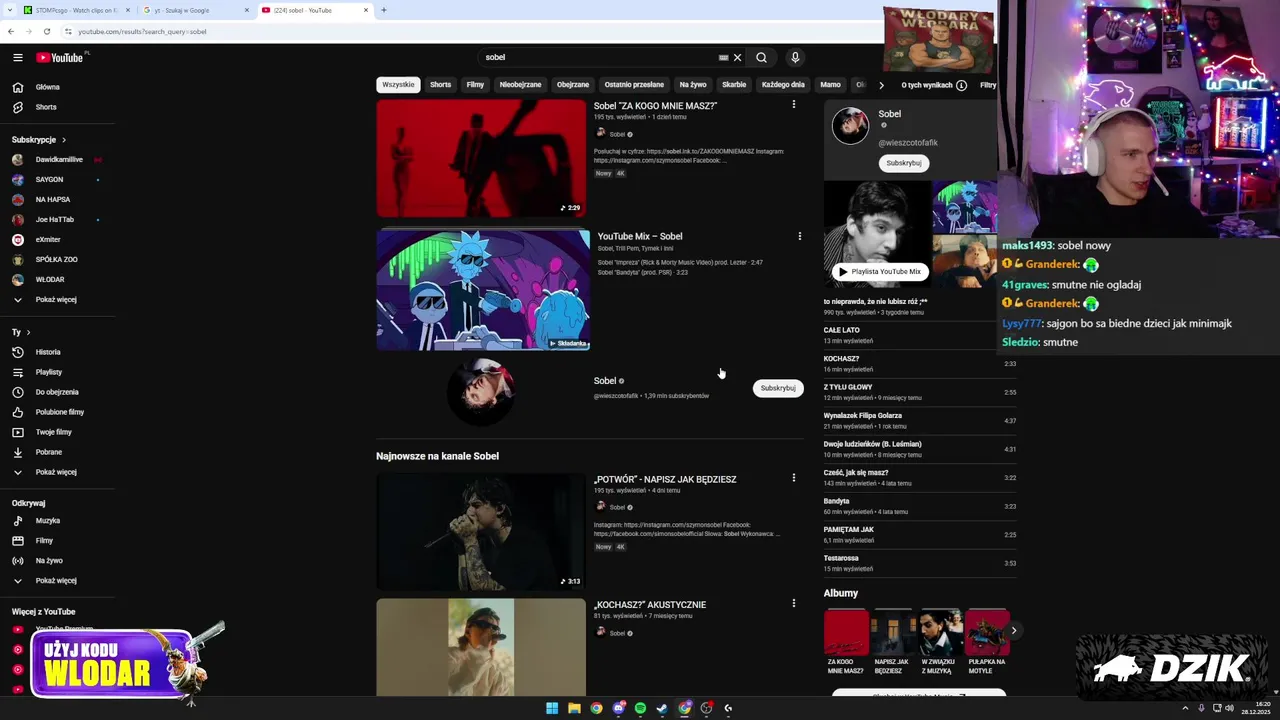Expand the Subskrypcje section header
Screen dimensions: 1280x720
point(39,140)
